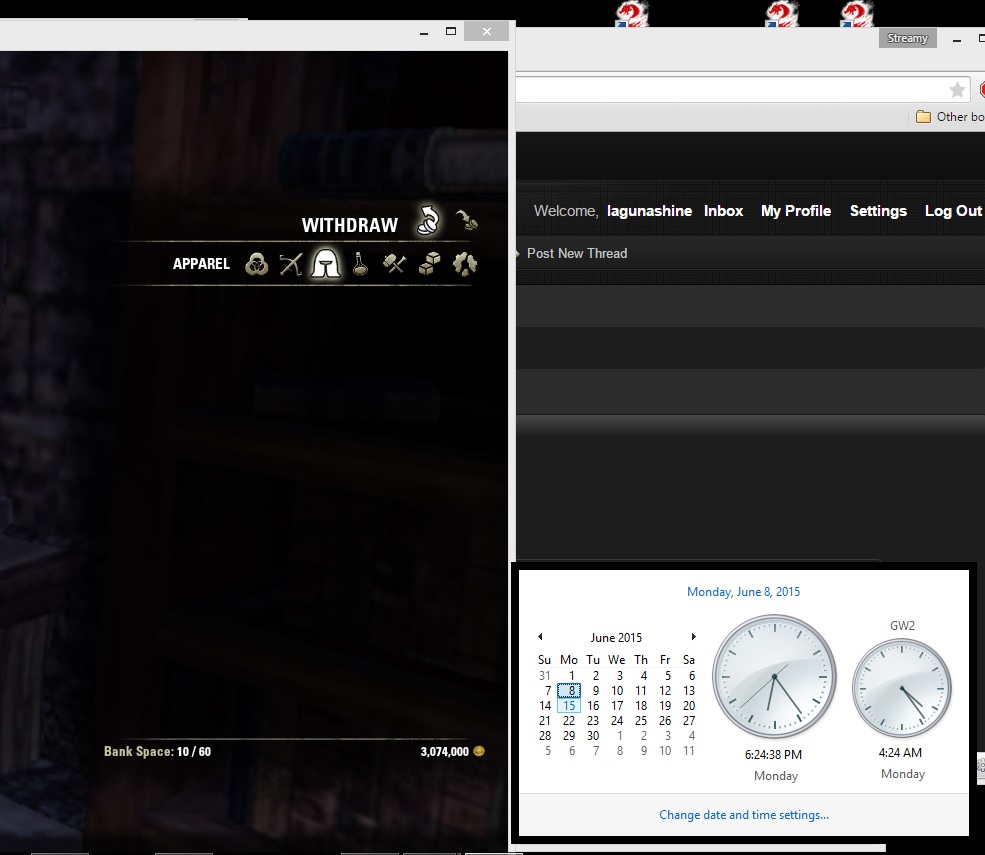Go to previous month in calendar
This screenshot has width=985, height=855.
(x=540, y=636)
